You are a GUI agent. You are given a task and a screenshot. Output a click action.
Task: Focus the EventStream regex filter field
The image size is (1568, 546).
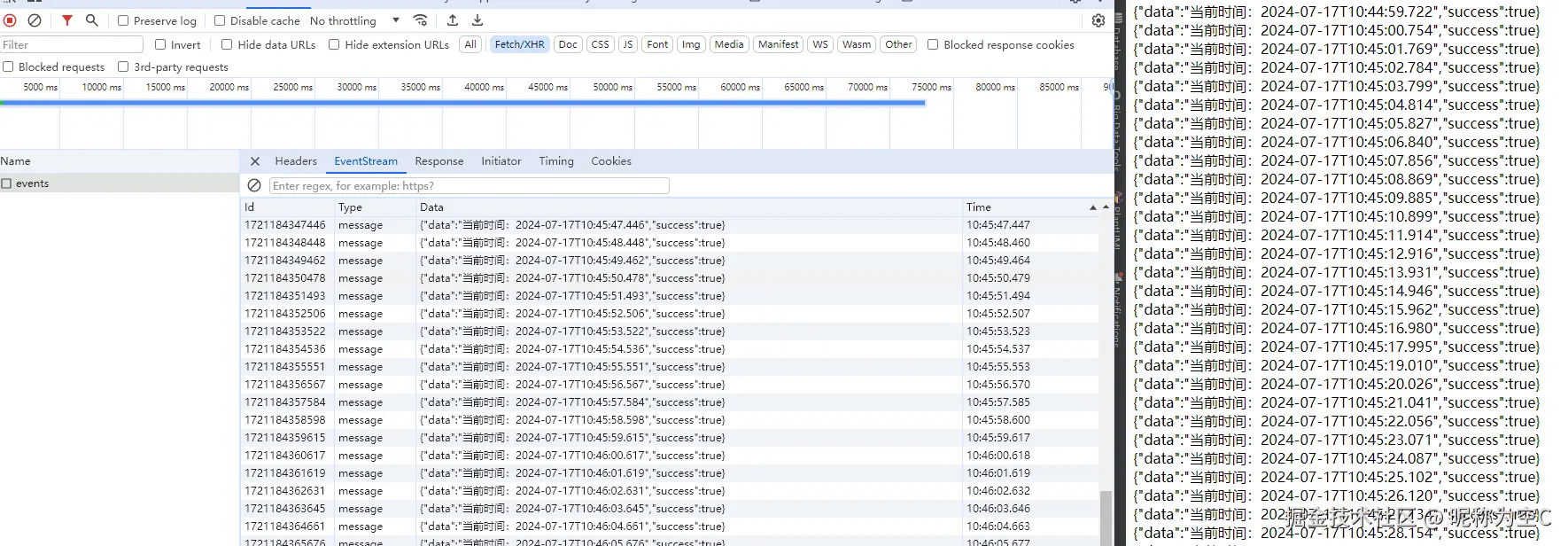click(x=470, y=186)
